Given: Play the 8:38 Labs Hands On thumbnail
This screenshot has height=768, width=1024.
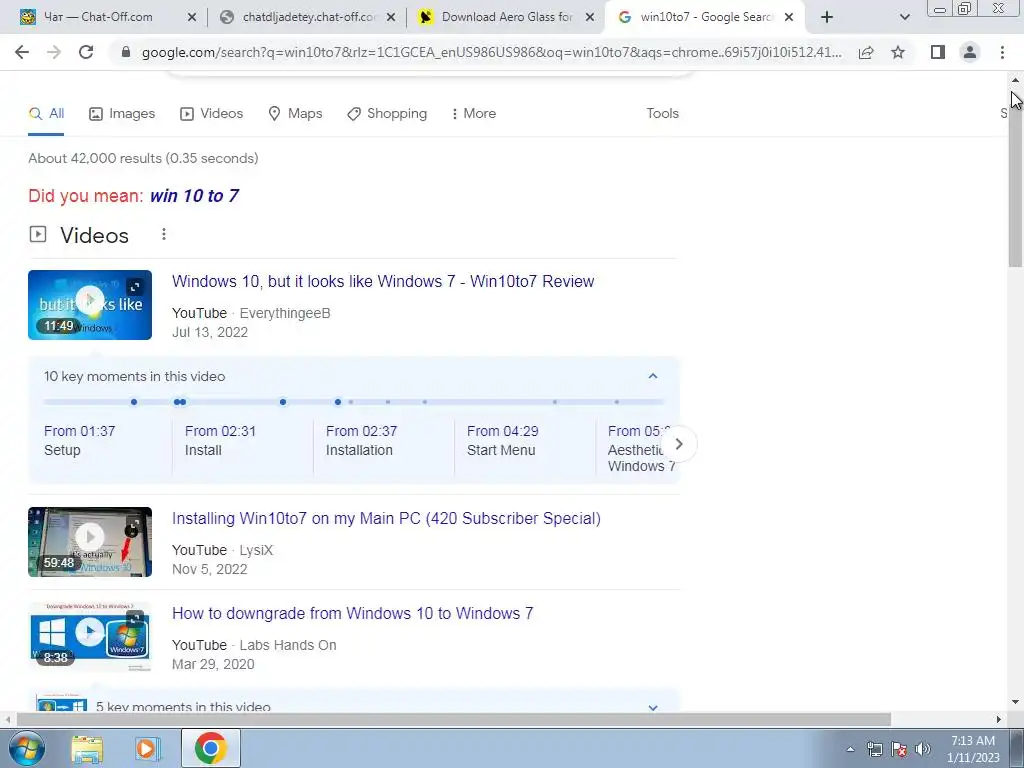Looking at the screenshot, I should click(x=90, y=637).
